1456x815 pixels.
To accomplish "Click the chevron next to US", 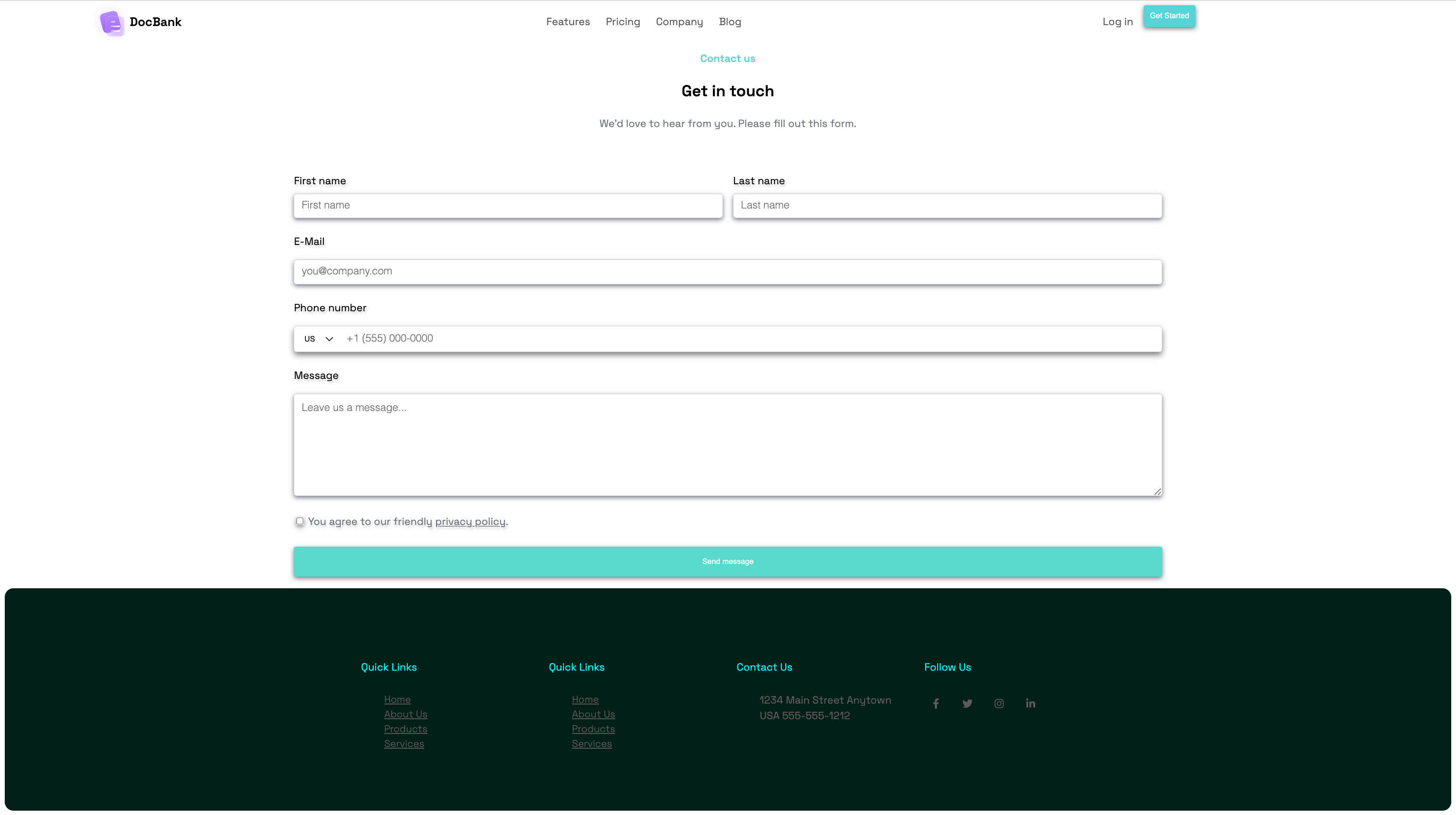I will click(x=329, y=339).
